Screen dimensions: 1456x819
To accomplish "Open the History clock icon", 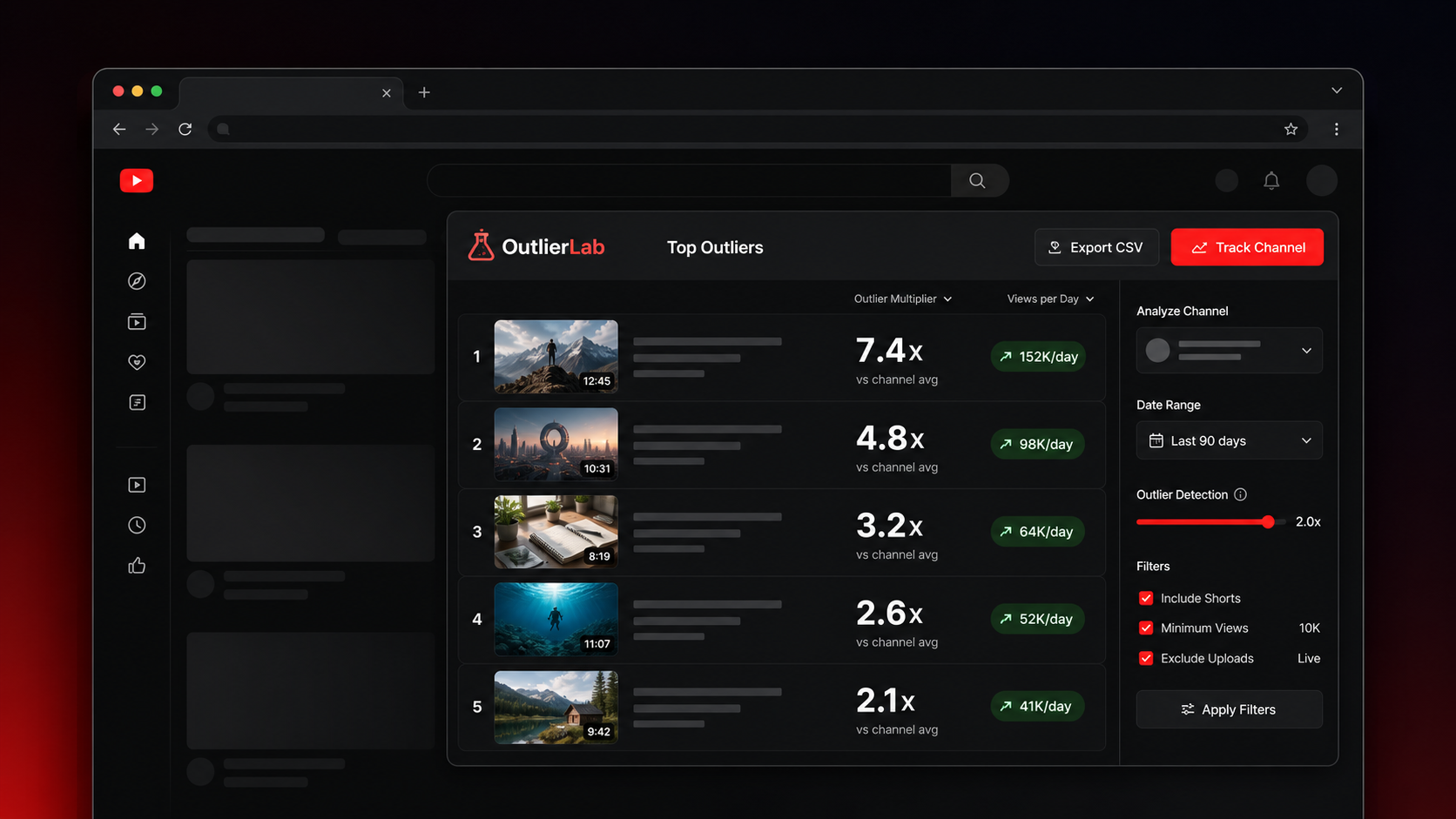I will (x=137, y=525).
